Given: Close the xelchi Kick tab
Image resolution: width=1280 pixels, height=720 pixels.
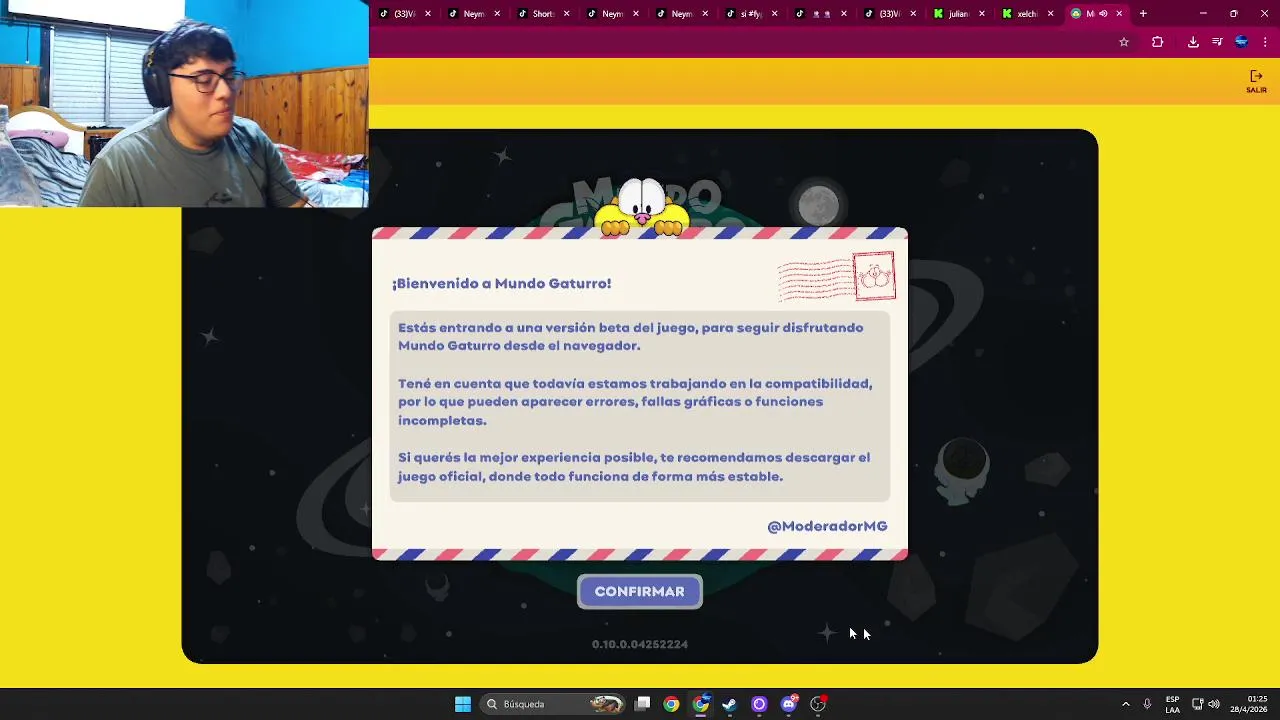Looking at the screenshot, I should pyautogui.click(x=1050, y=14).
